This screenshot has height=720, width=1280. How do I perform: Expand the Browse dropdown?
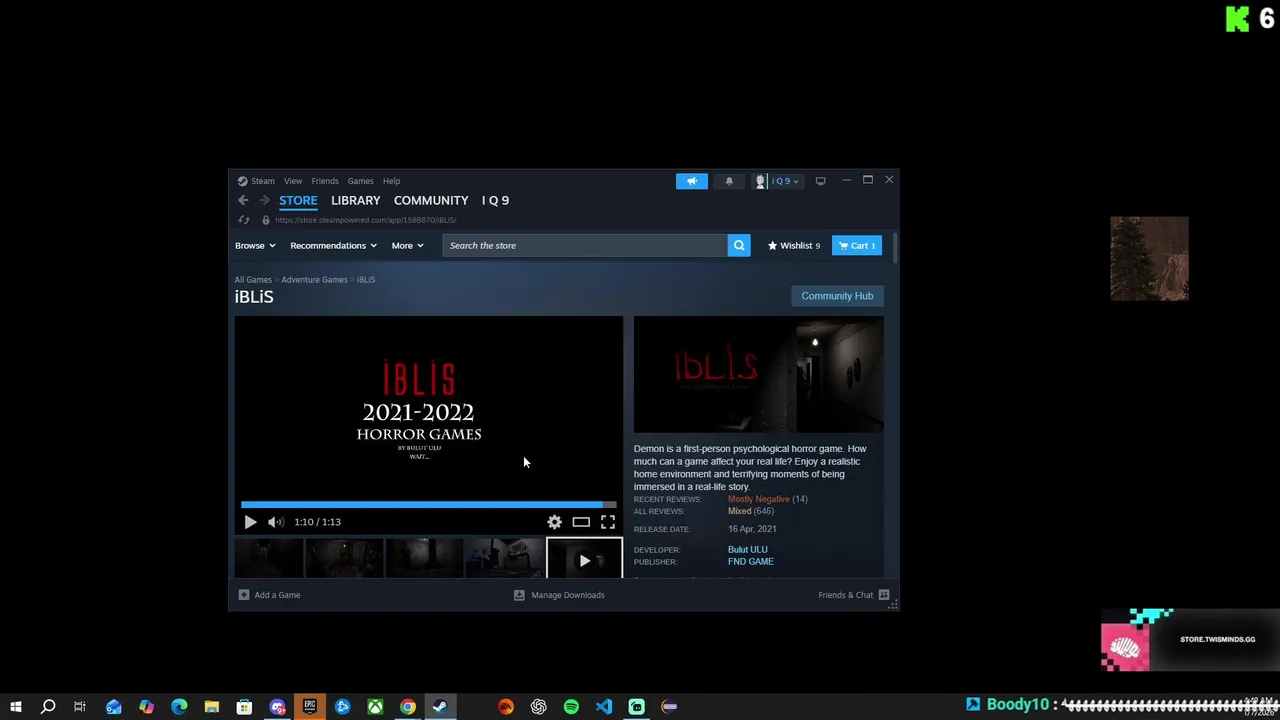point(255,245)
